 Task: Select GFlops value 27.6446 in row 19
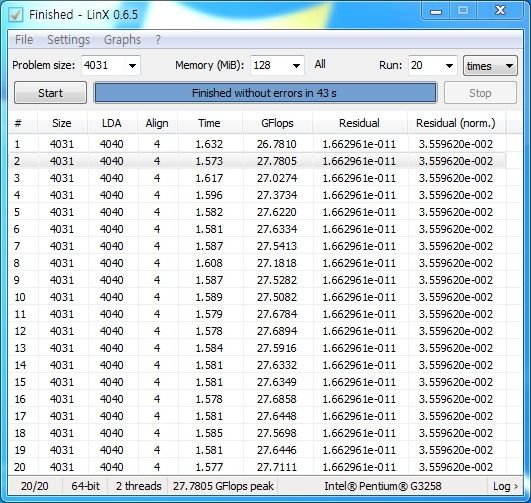click(277, 450)
